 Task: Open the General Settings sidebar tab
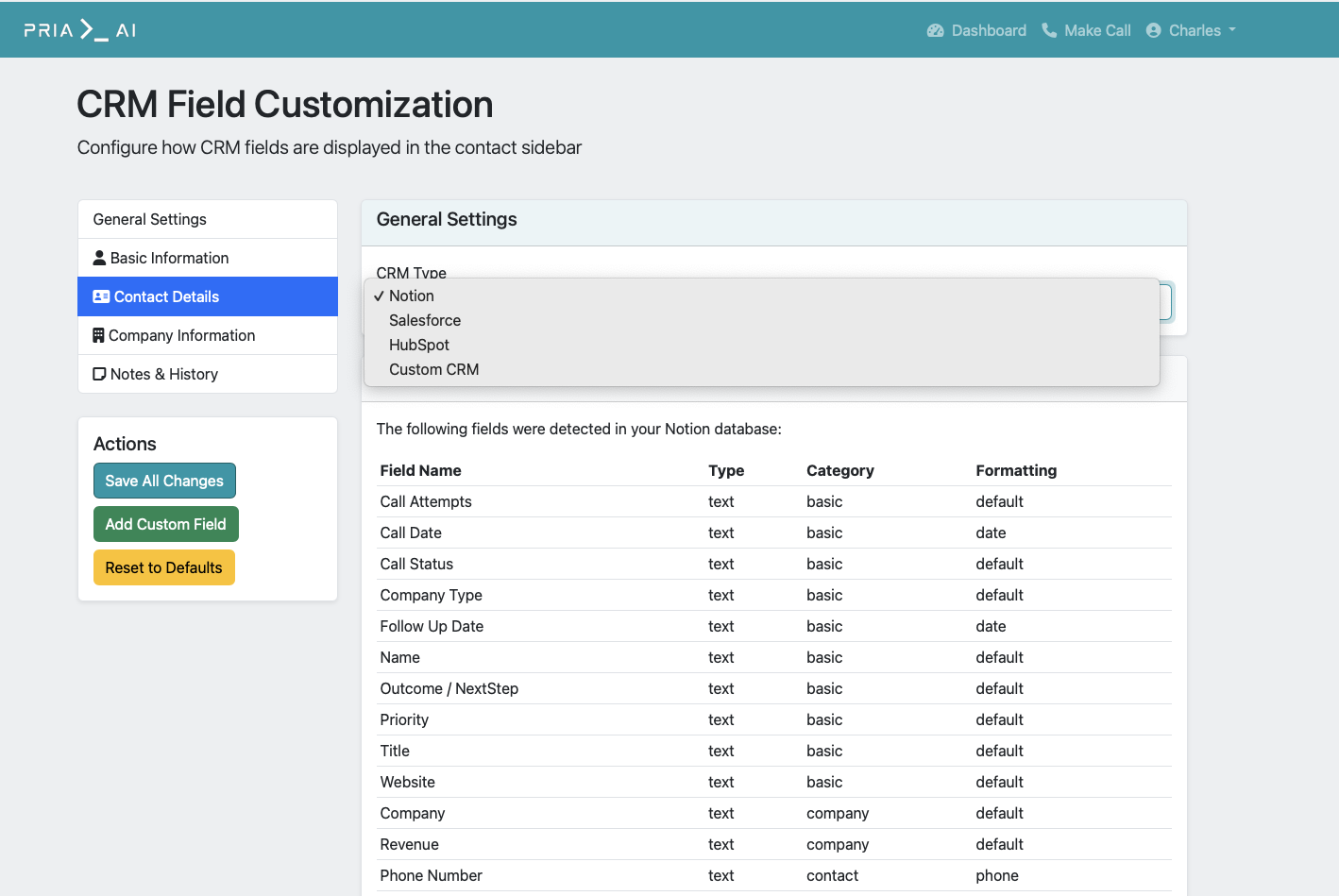pos(150,219)
